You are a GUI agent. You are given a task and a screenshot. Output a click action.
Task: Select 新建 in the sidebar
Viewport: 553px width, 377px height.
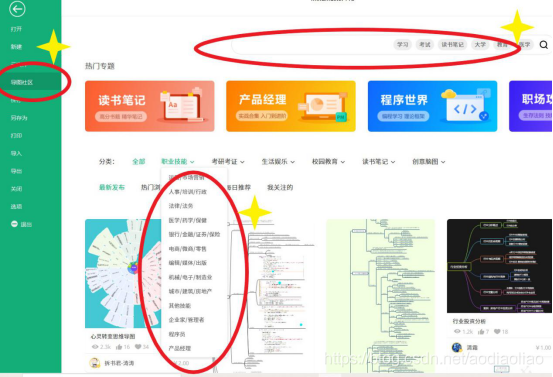(x=16, y=47)
